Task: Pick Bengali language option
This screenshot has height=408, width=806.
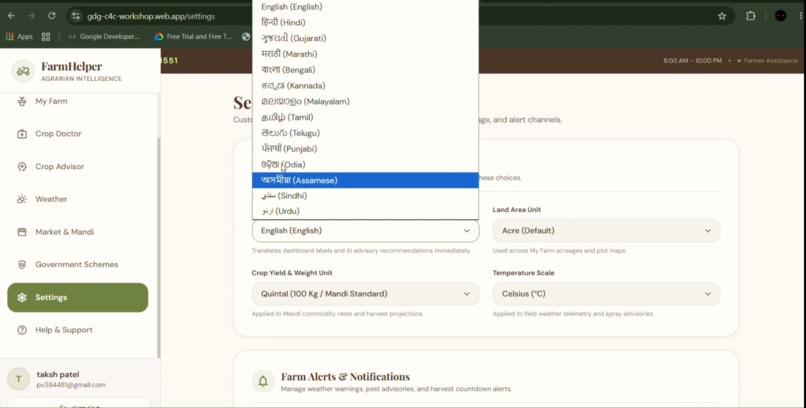Action: click(x=365, y=70)
